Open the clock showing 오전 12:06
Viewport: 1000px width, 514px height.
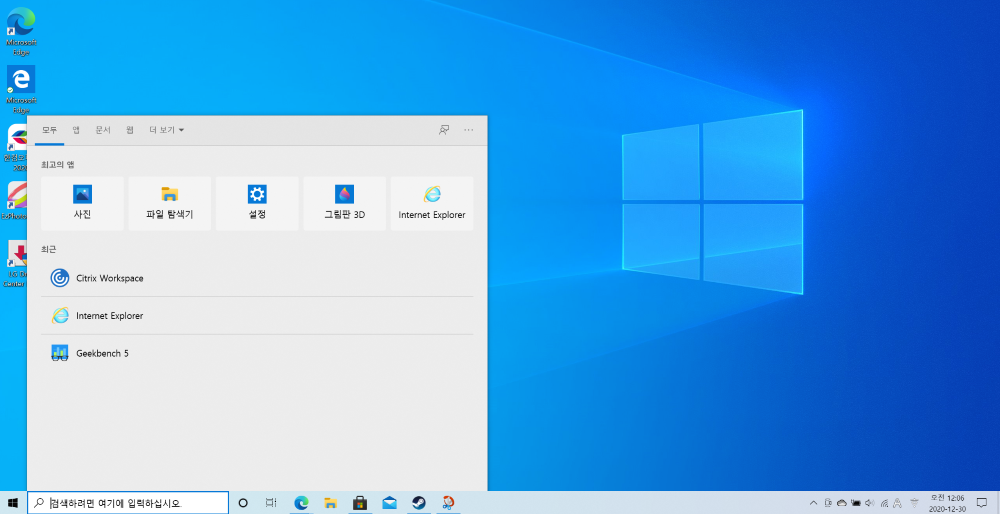pyautogui.click(x=947, y=503)
